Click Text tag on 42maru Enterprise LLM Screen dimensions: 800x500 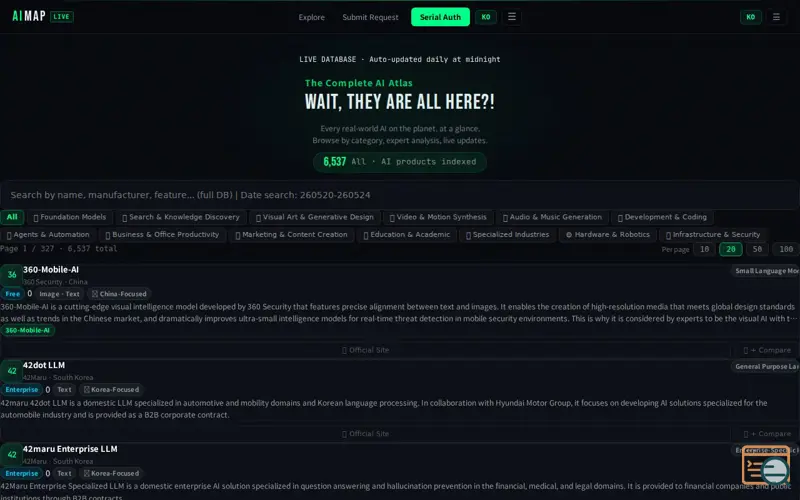pyautogui.click(x=64, y=473)
